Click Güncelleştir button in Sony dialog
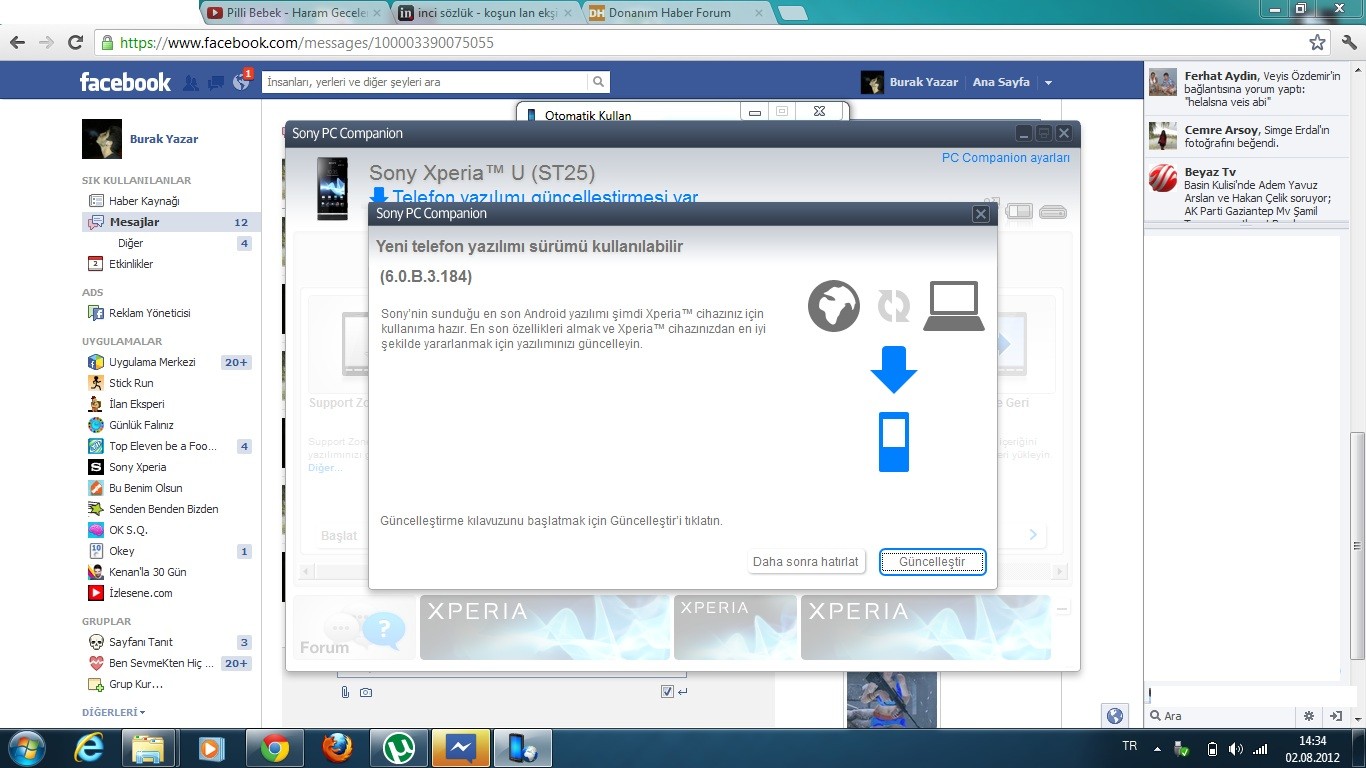1366x768 pixels. 932,562
